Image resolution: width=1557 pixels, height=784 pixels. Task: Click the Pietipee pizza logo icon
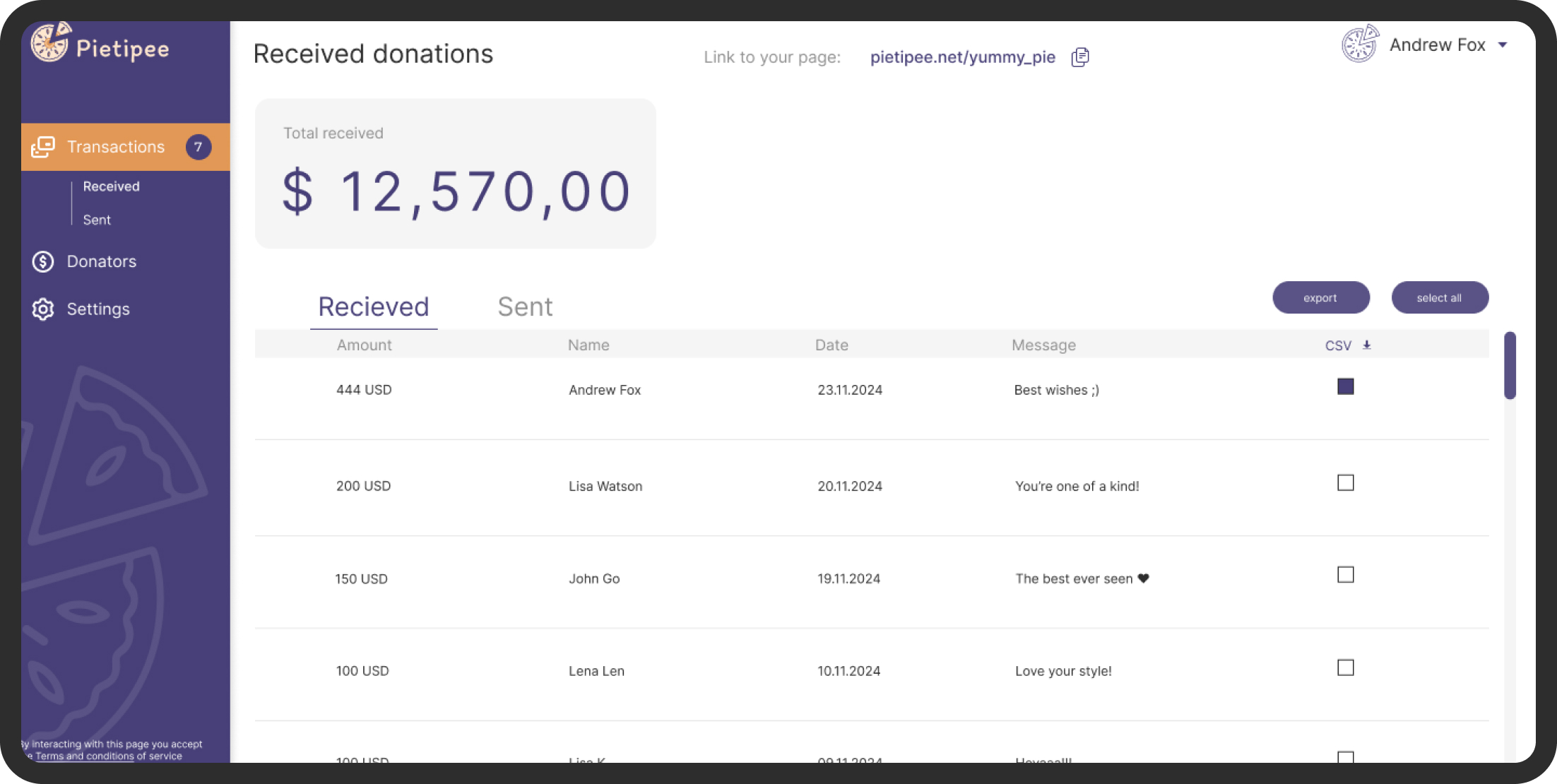[51, 42]
